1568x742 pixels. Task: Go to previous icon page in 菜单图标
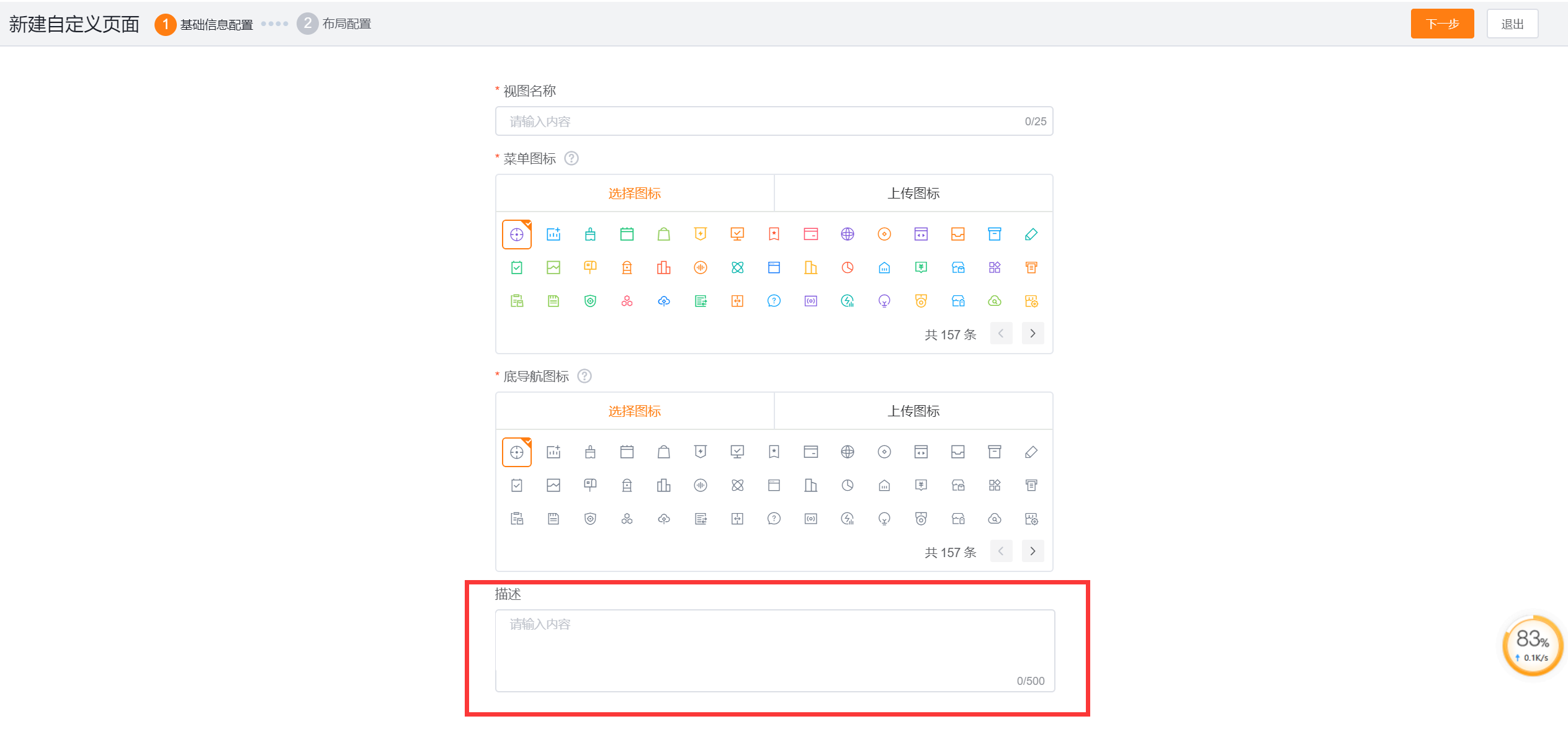pyautogui.click(x=1001, y=334)
